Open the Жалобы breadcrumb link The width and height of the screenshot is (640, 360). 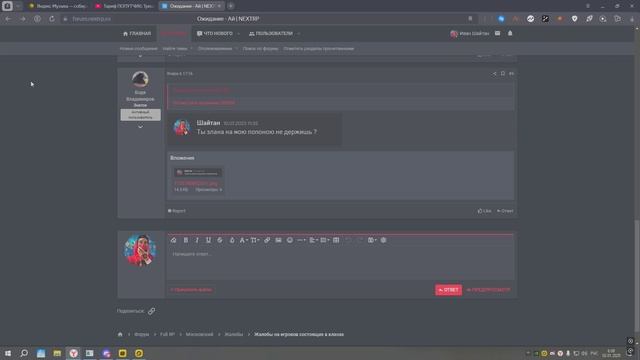pos(233,334)
